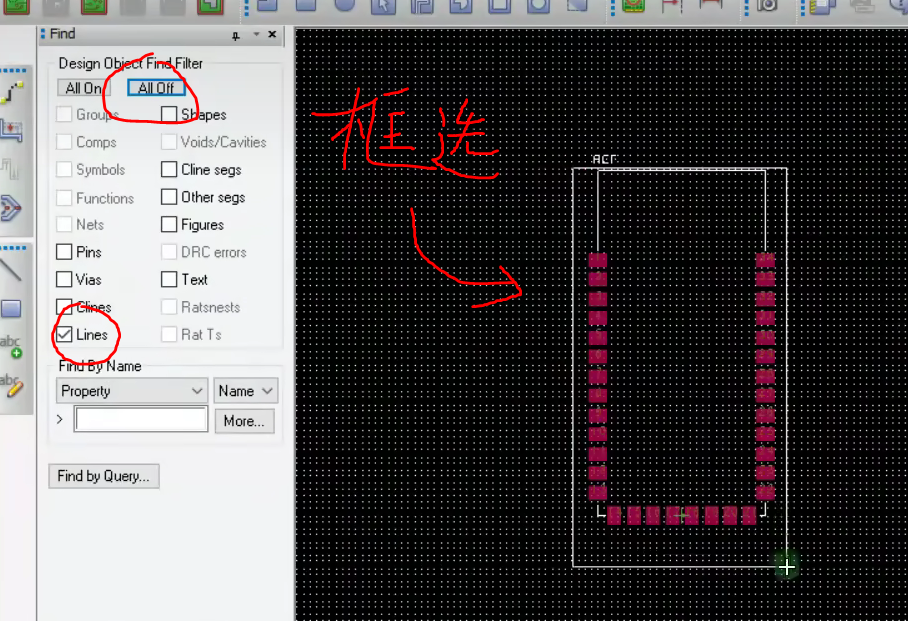Select the Text Edit pencil tool
Screen dimensions: 908x621
[x=12, y=385]
